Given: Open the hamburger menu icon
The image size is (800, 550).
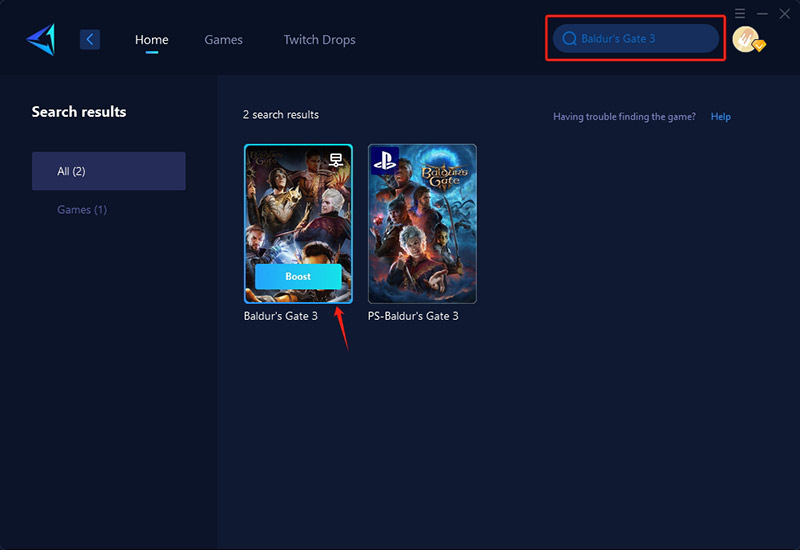Looking at the screenshot, I should pos(740,13).
